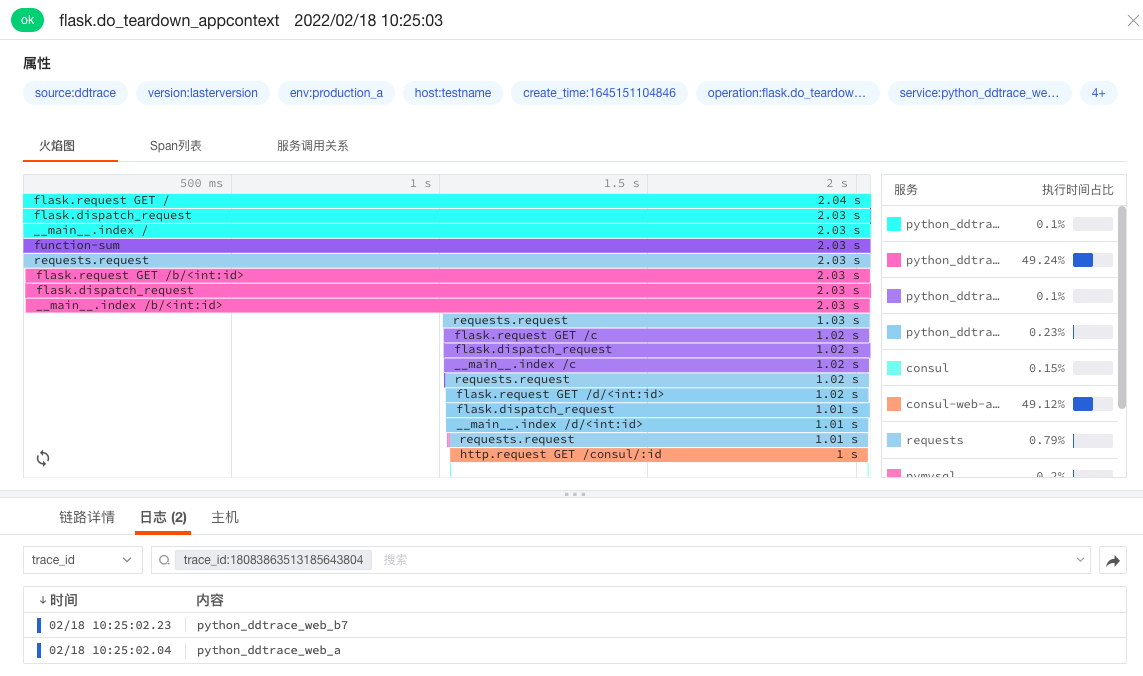Click the search magnifier icon in log filter
This screenshot has height=676, width=1143.
165,560
